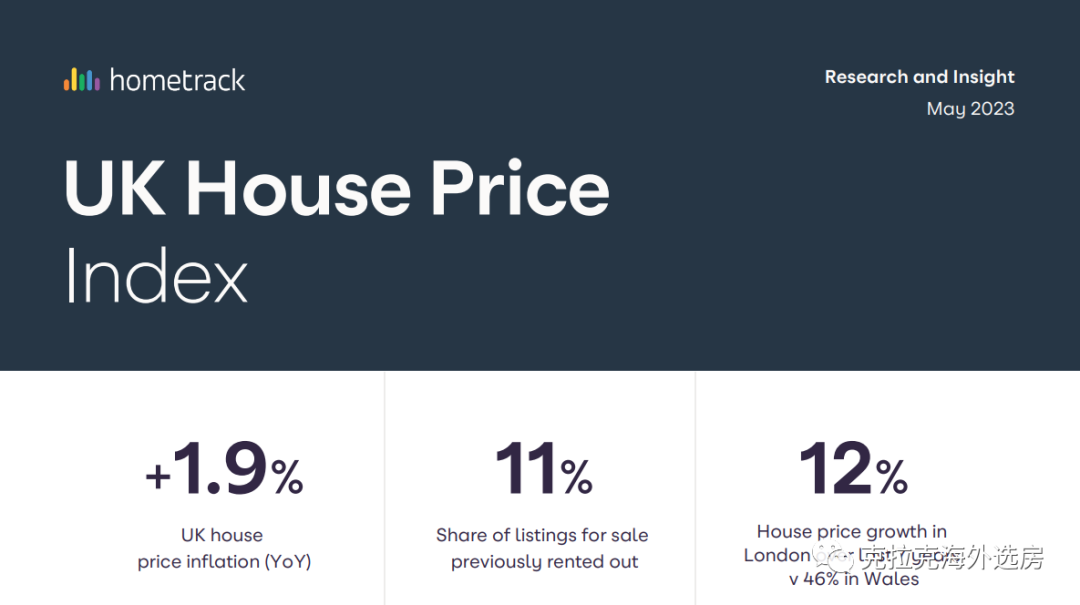Screen dimensions: 1080x605
Task: Click the Chinese watermark text
Action: (x=952, y=557)
